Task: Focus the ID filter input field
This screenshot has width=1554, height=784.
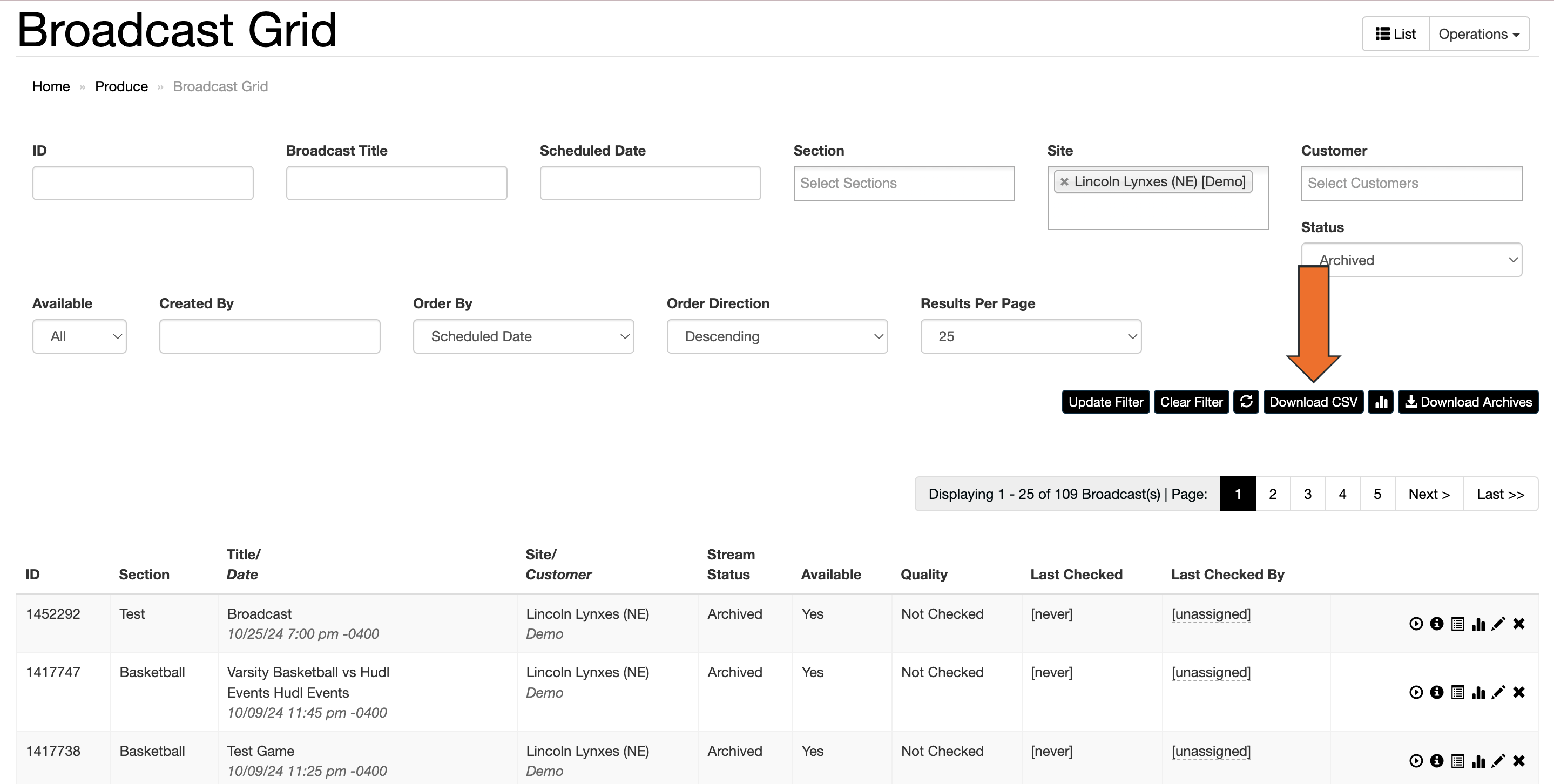Action: pyautogui.click(x=143, y=184)
